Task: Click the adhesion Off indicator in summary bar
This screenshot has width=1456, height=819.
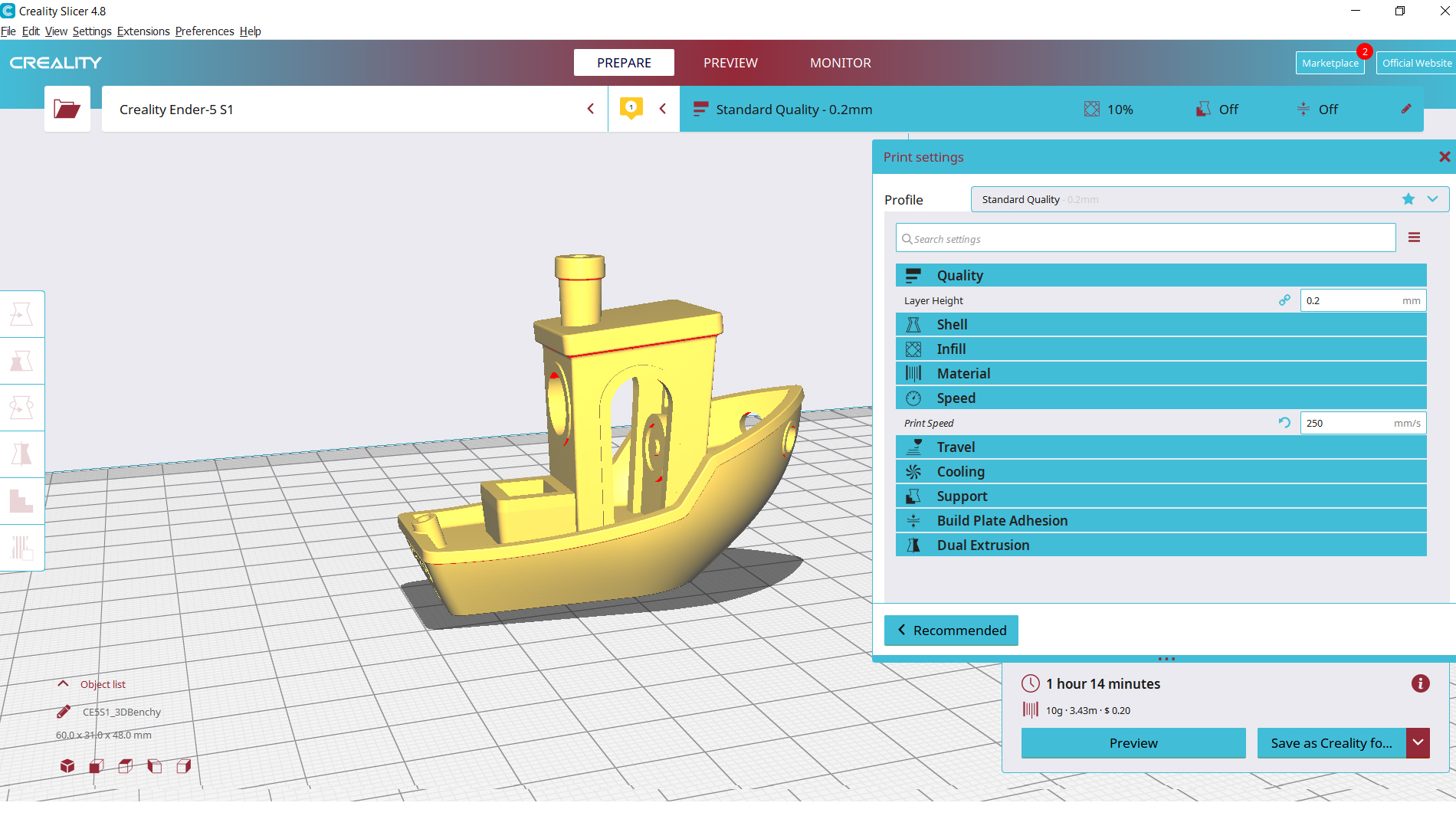Action: pos(1317,109)
